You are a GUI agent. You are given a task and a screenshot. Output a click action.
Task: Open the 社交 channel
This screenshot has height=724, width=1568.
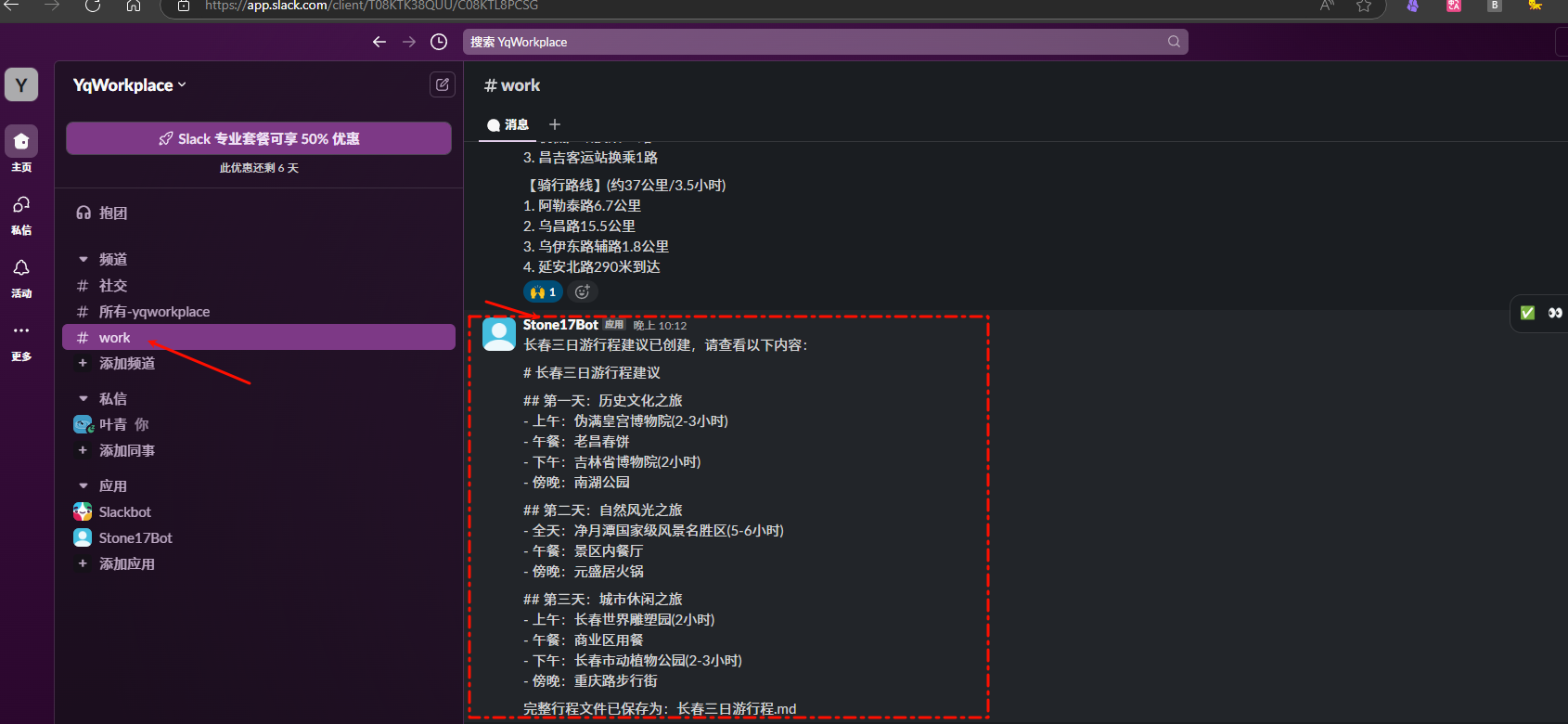(259, 286)
